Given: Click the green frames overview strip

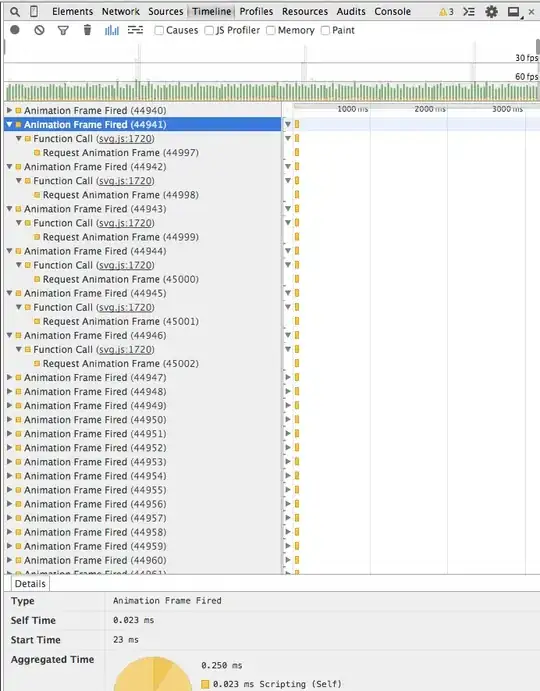Looking at the screenshot, I should click(x=271, y=92).
